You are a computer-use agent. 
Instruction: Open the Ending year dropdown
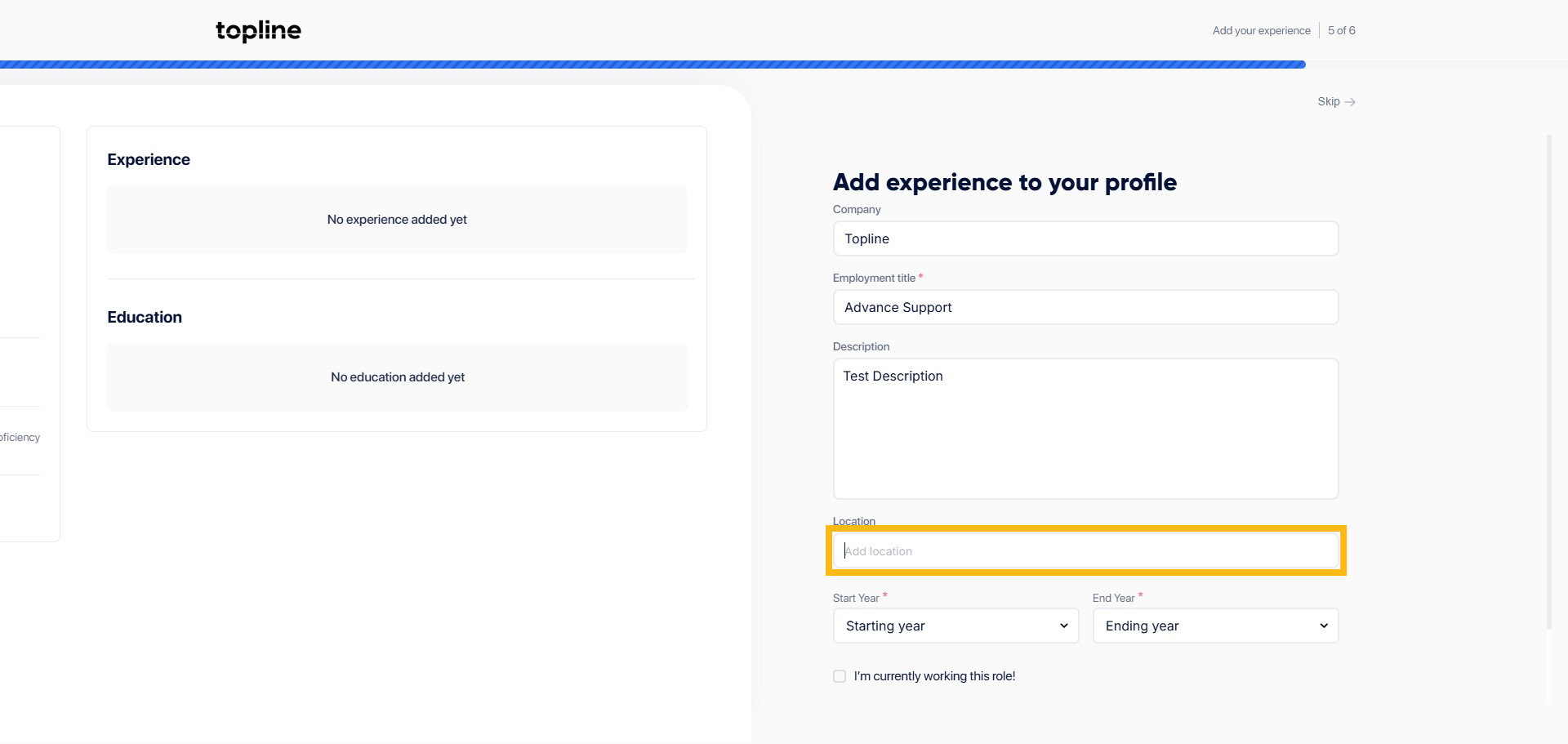pyautogui.click(x=1215, y=626)
